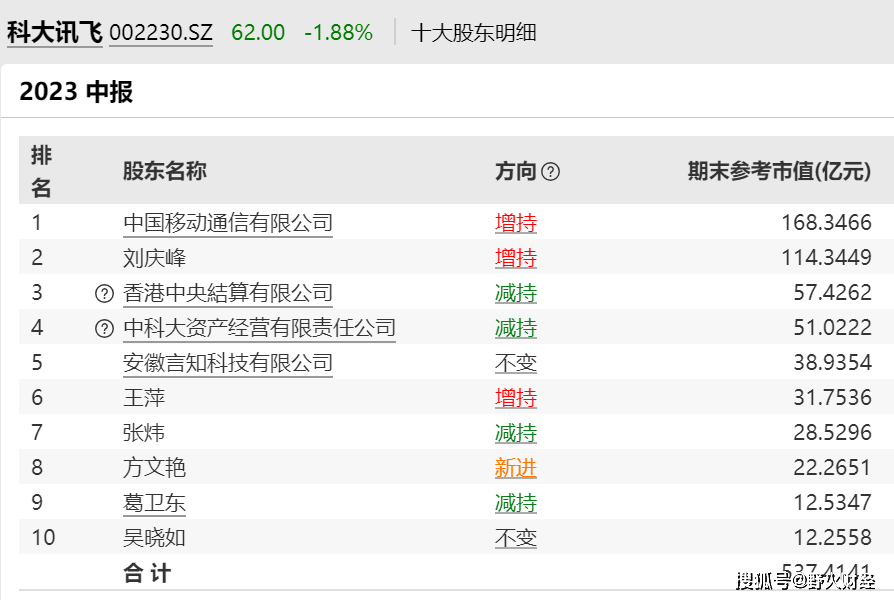
Task: Click question mark icon before 香港中央結算有限公司
Action: click(104, 293)
